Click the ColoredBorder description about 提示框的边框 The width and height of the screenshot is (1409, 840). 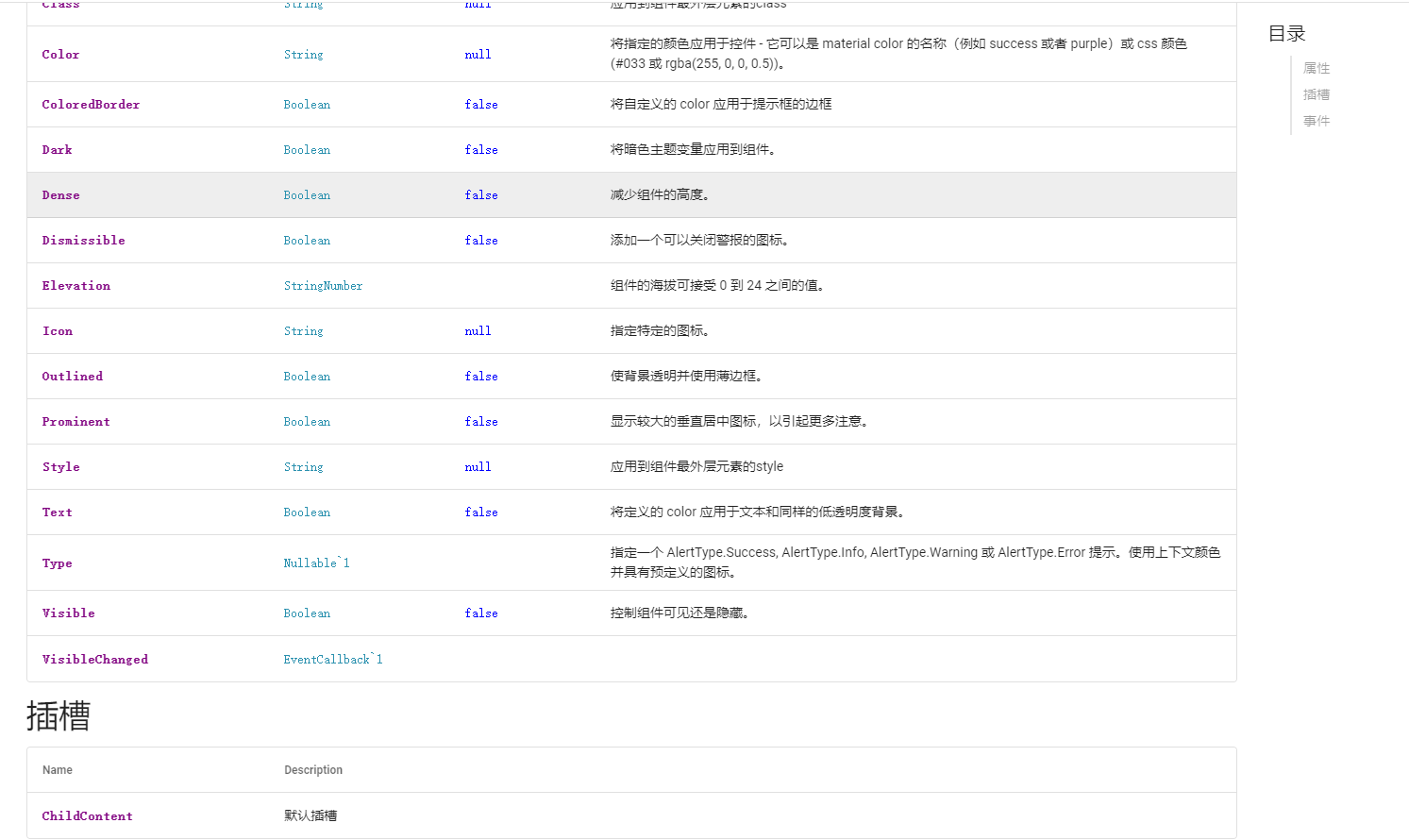pyautogui.click(x=721, y=104)
